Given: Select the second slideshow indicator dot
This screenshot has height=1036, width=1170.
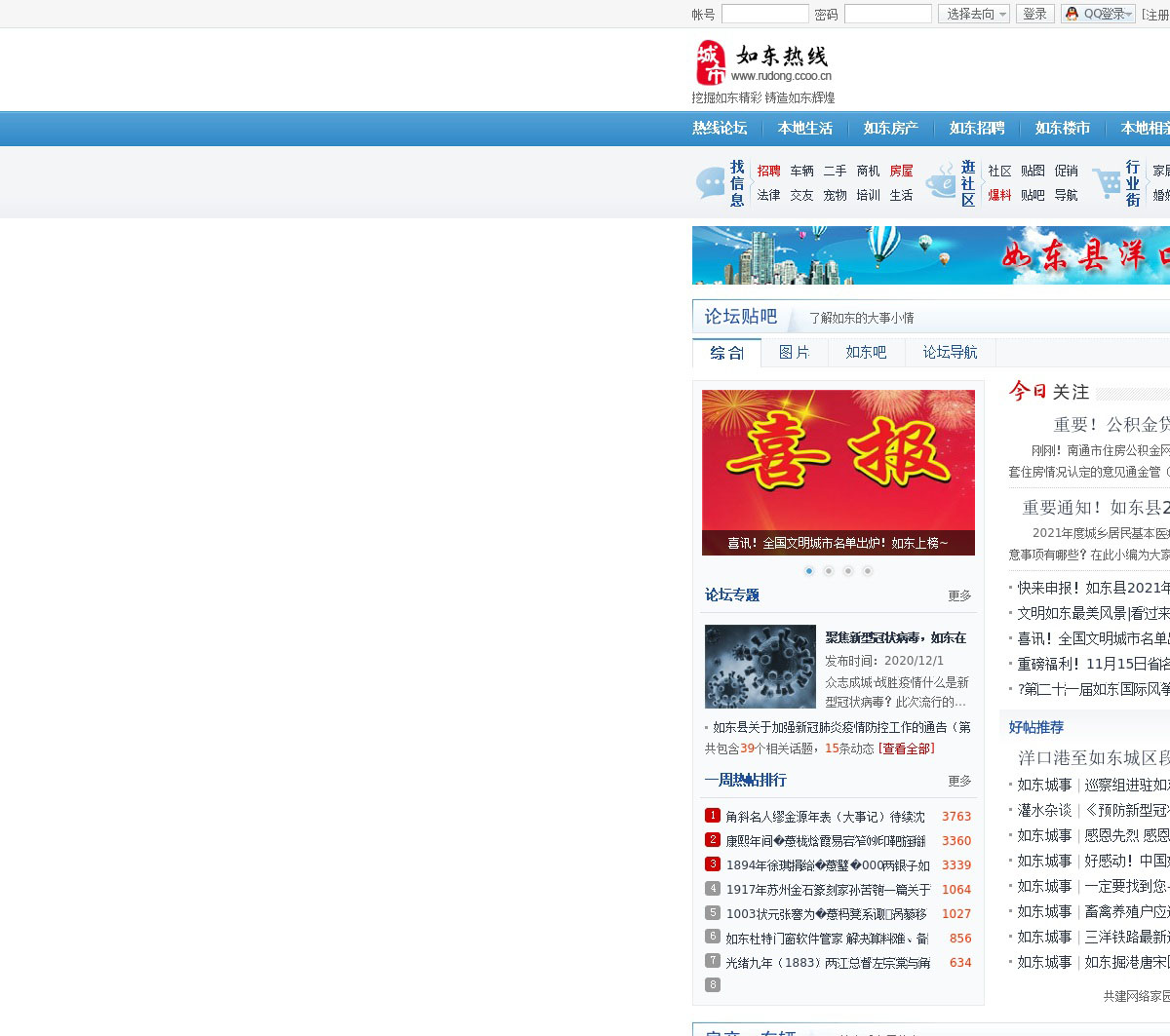Looking at the screenshot, I should (829, 571).
